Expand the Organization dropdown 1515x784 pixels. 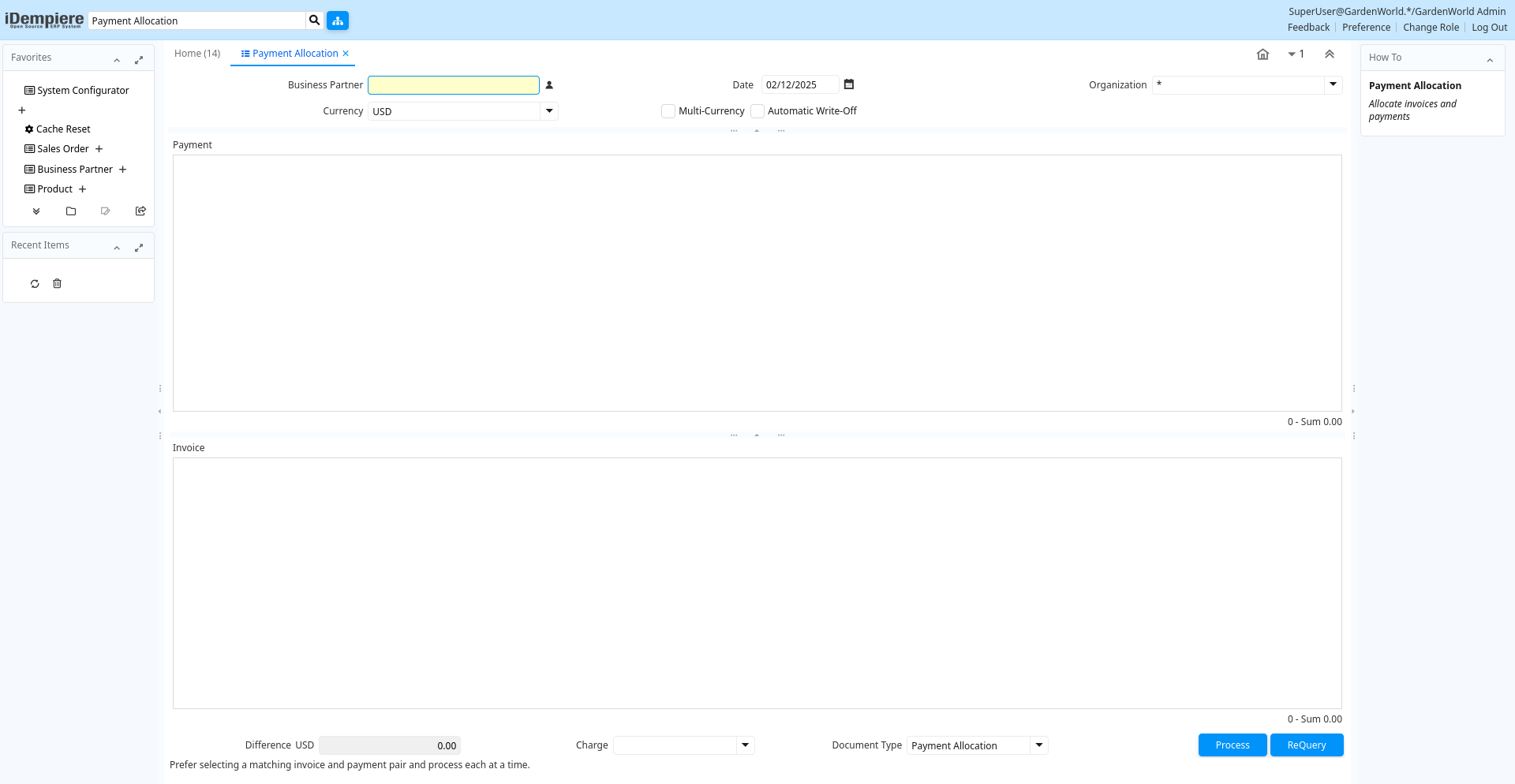(1333, 84)
